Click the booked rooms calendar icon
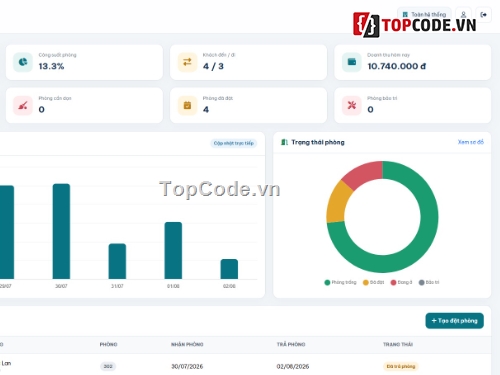500x375 pixels. [x=187, y=105]
